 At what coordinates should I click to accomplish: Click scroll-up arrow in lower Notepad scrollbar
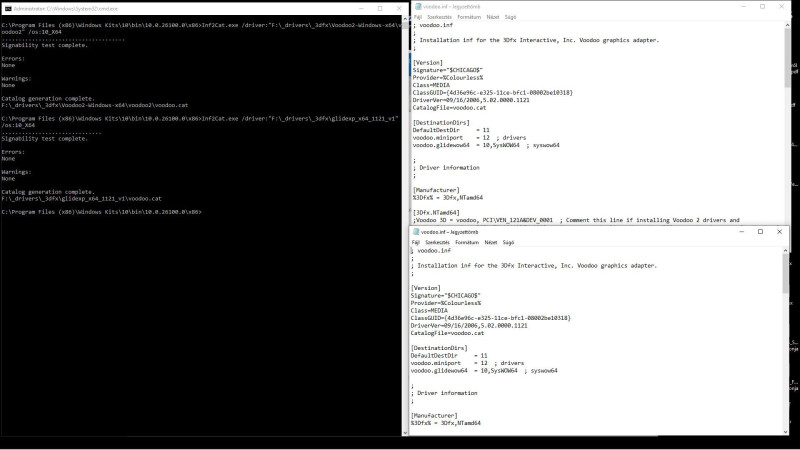[x=785, y=250]
